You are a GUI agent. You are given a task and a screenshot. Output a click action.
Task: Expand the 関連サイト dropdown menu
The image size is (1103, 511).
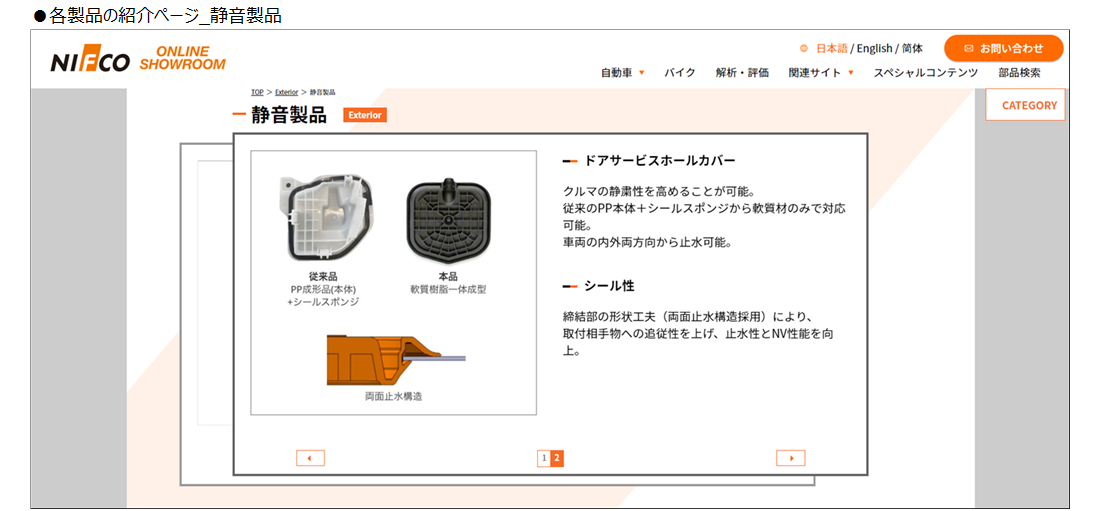[821, 72]
